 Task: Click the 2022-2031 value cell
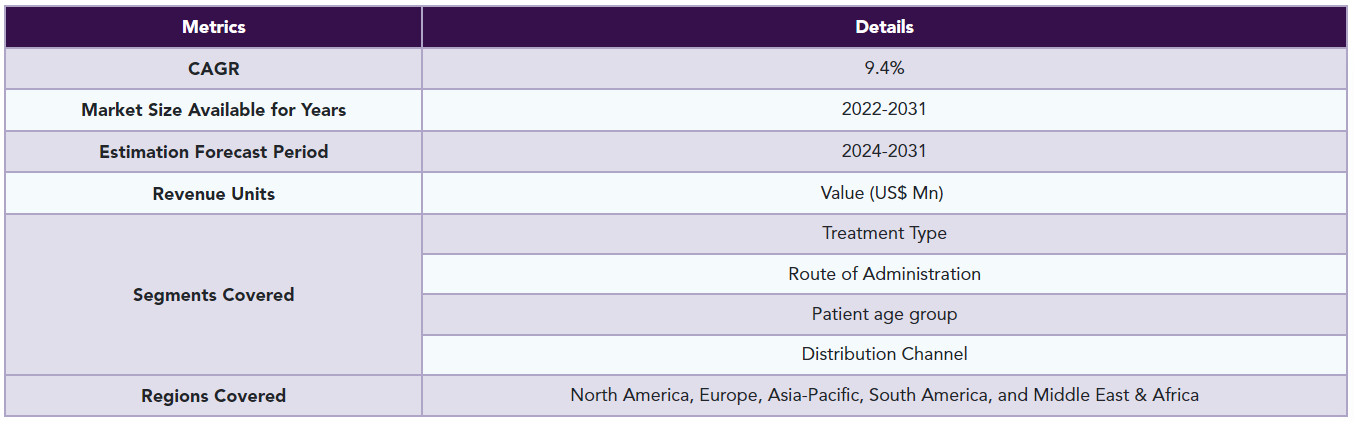pos(884,110)
